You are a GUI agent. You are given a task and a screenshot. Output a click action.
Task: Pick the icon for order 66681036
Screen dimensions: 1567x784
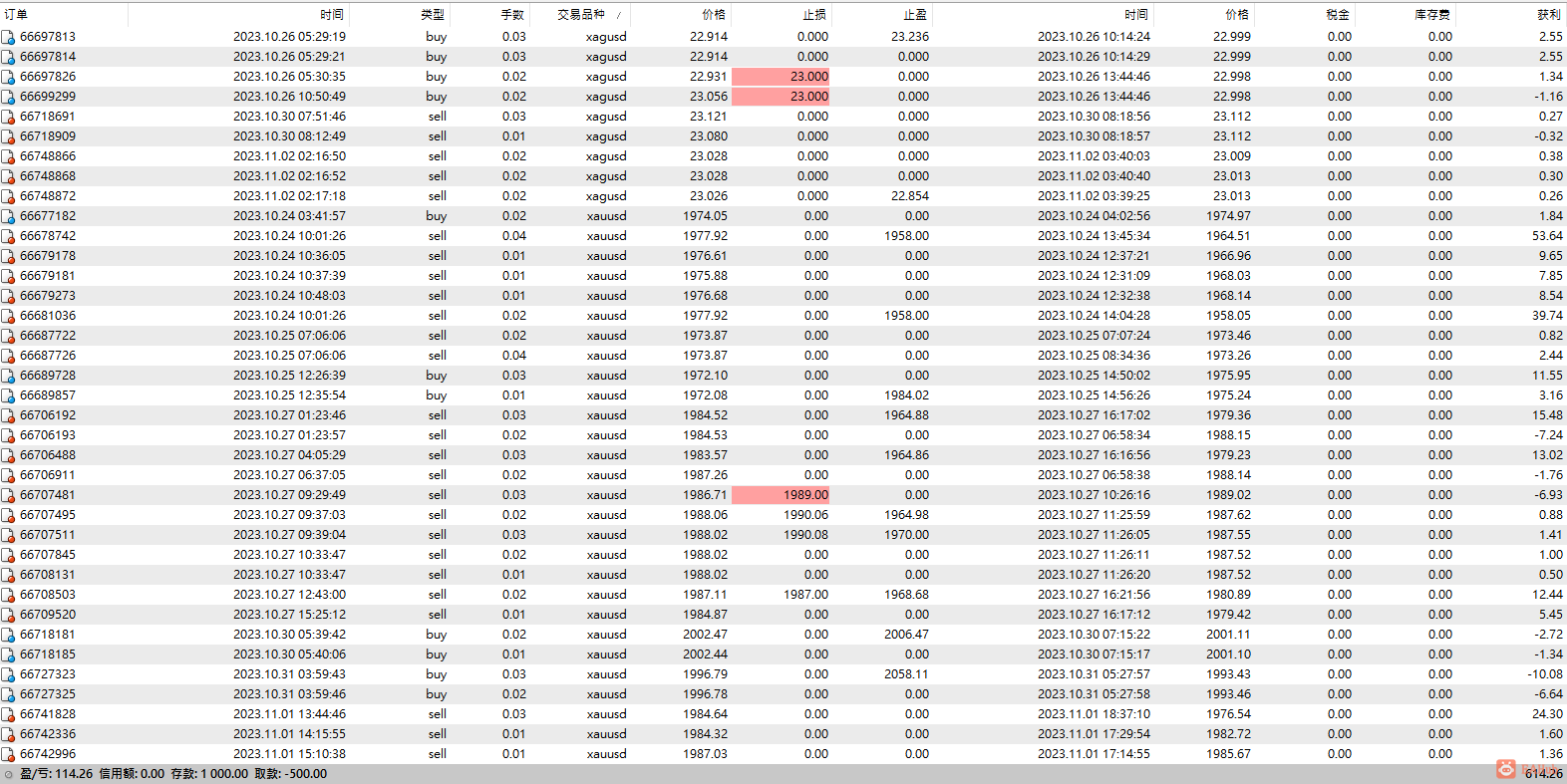(x=8, y=316)
